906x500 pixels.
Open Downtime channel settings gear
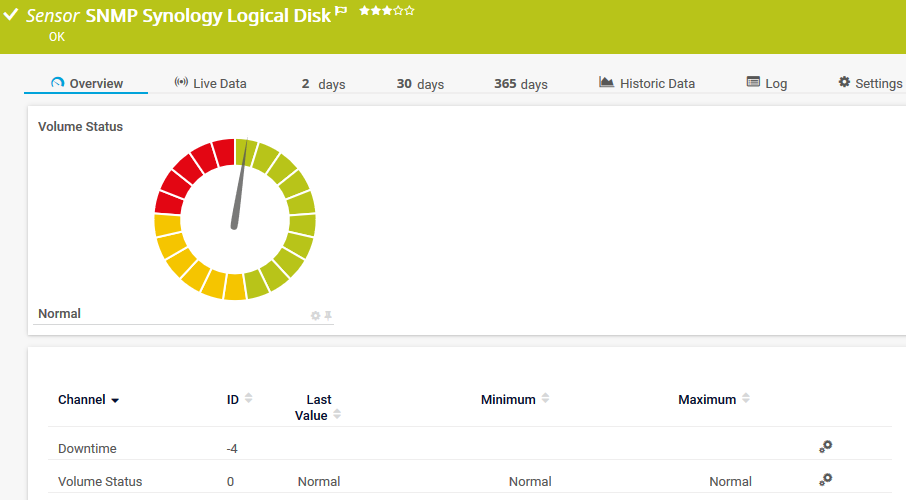[x=825, y=447]
